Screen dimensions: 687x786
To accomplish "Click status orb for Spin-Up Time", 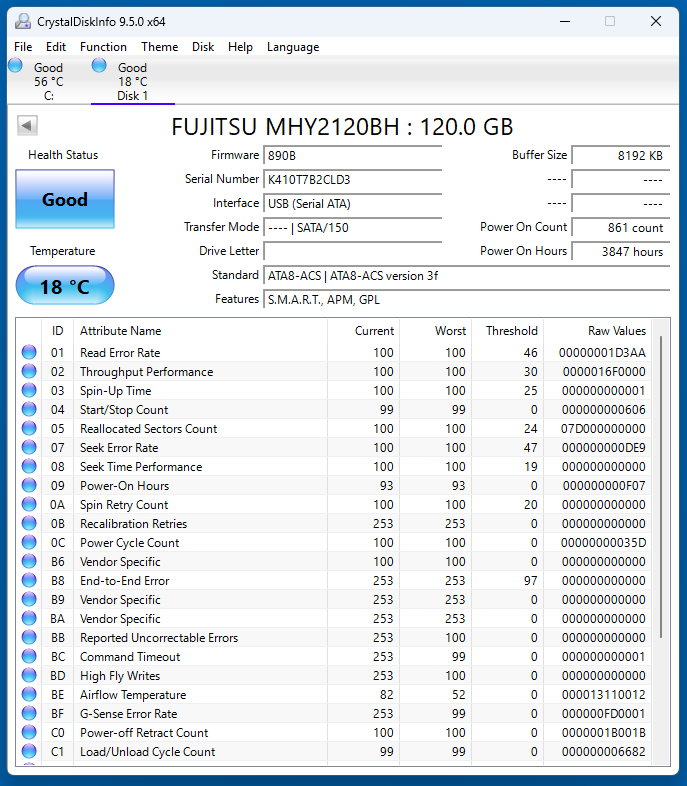I will pyautogui.click(x=29, y=390).
